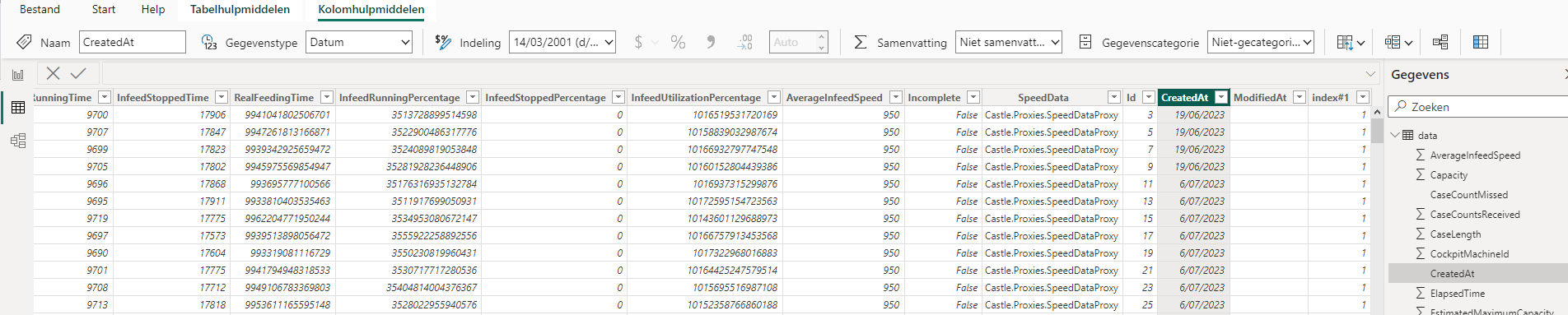Open the Data groups button
Image resolution: width=1568 pixels, height=315 pixels.
(x=1398, y=42)
